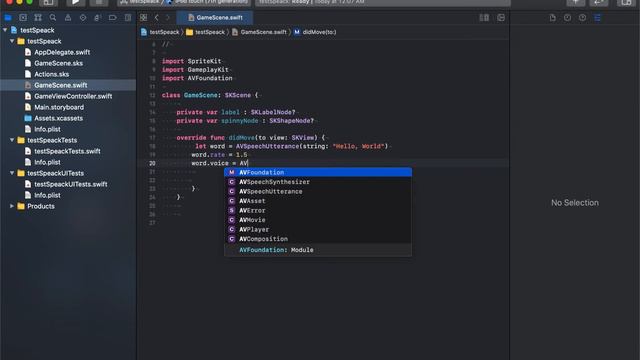Collapse the testSpeackUITests group
Viewport: 640px width, 360px height.
pyautogui.click(x=12, y=173)
